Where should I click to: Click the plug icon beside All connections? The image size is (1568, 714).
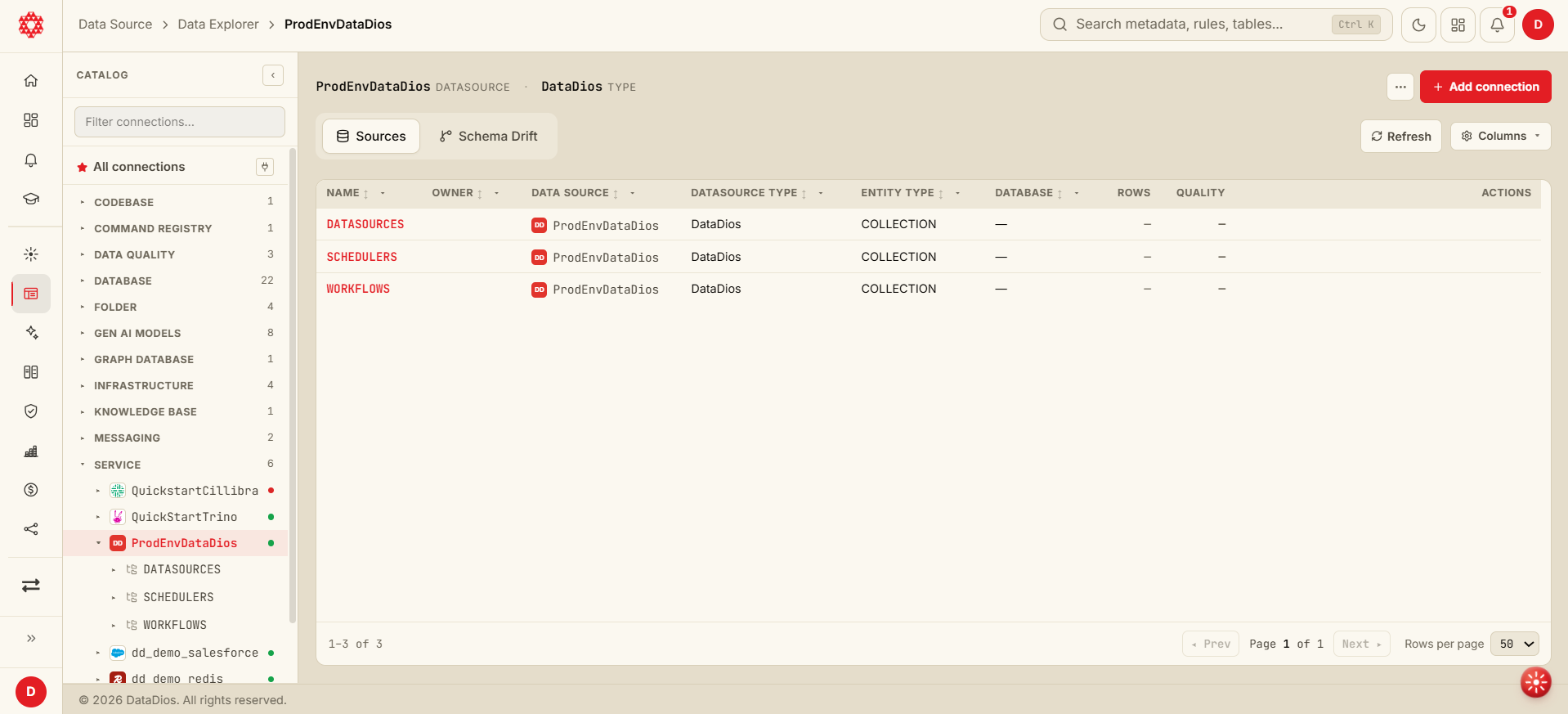(265, 167)
